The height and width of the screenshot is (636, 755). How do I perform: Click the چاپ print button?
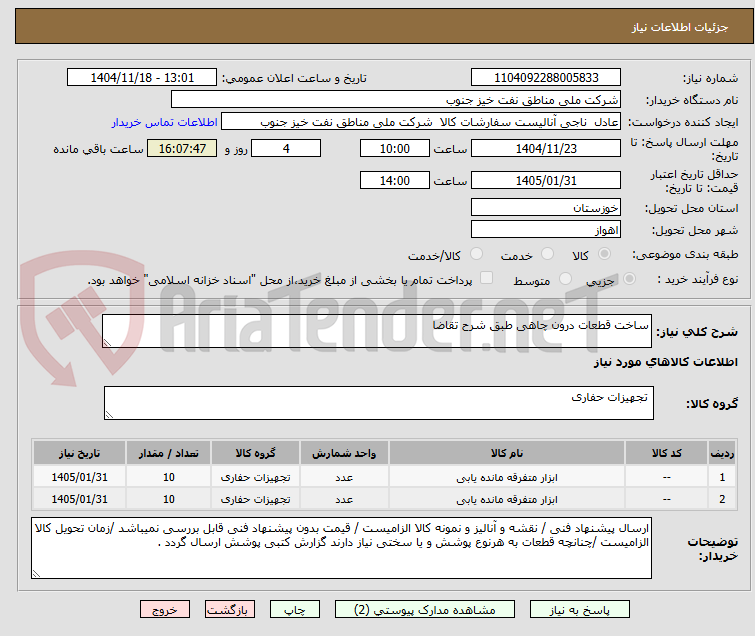(295, 609)
